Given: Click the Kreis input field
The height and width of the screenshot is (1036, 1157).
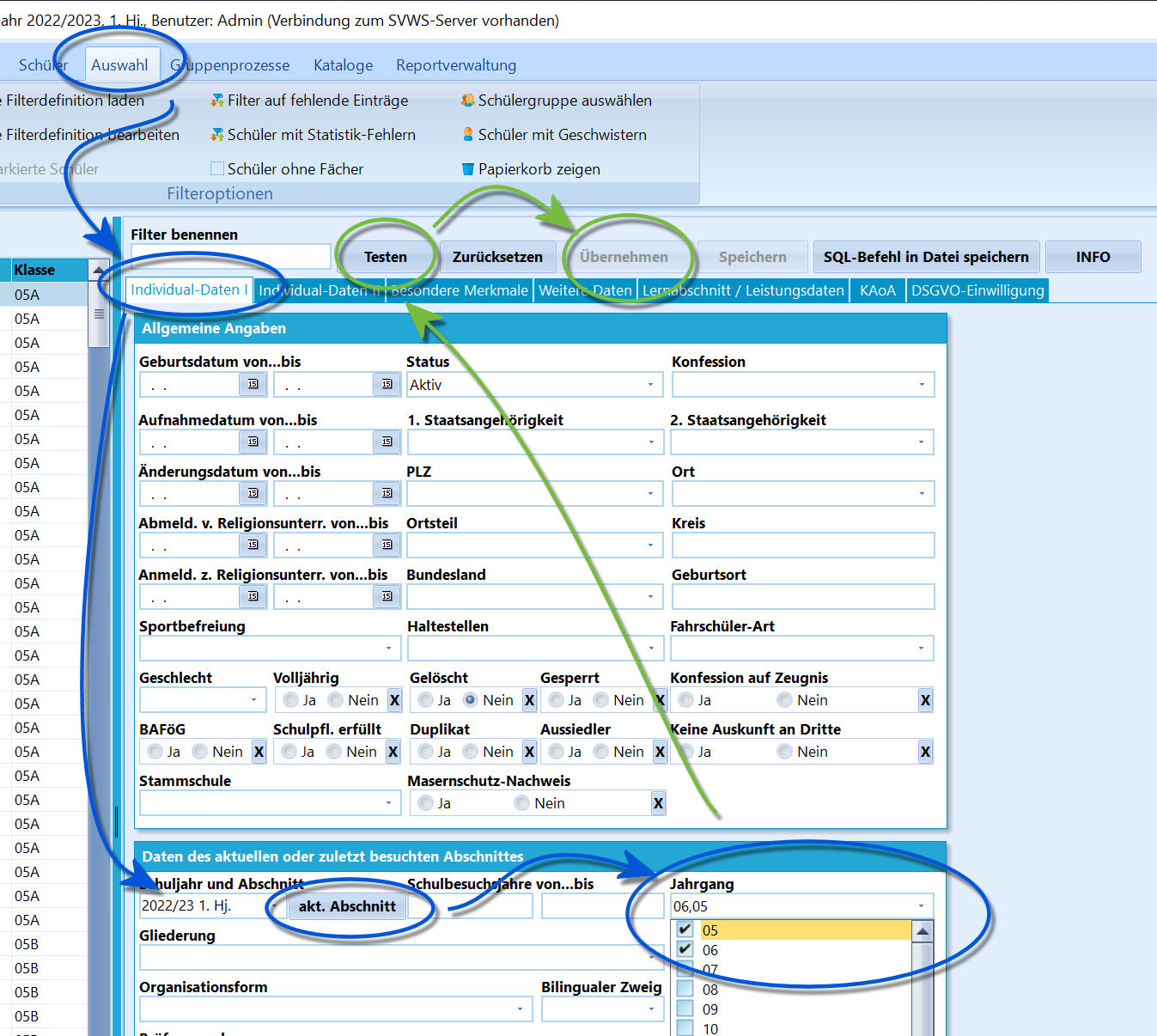Looking at the screenshot, I should click(803, 545).
